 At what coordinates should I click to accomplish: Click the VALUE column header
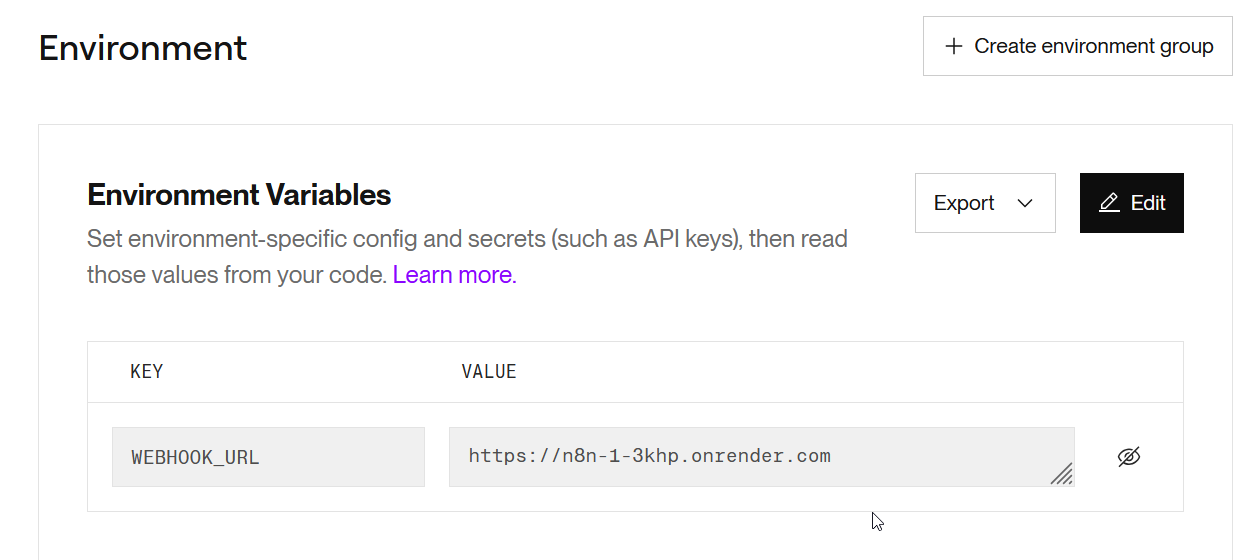tap(489, 372)
